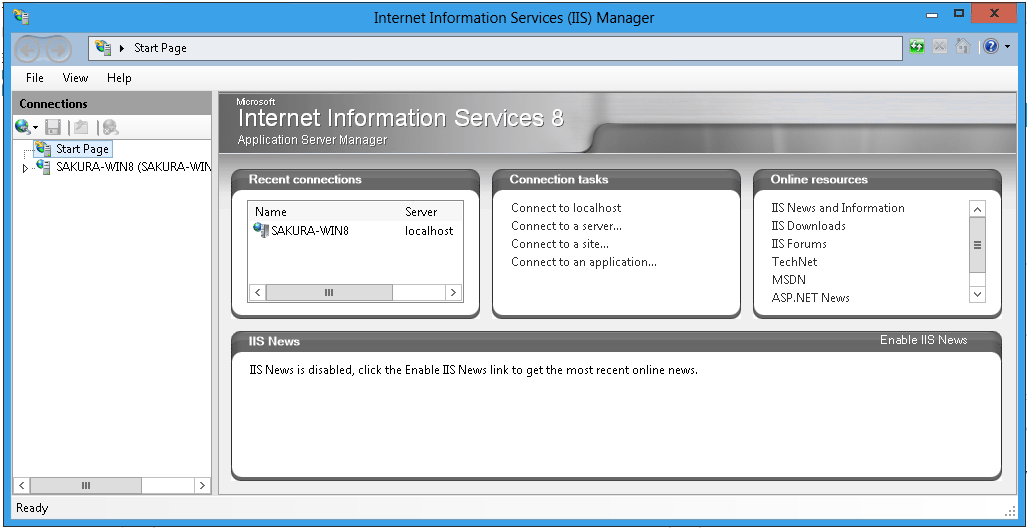Open IIS News and Information link
This screenshot has height=530, width=1029.
pos(838,208)
